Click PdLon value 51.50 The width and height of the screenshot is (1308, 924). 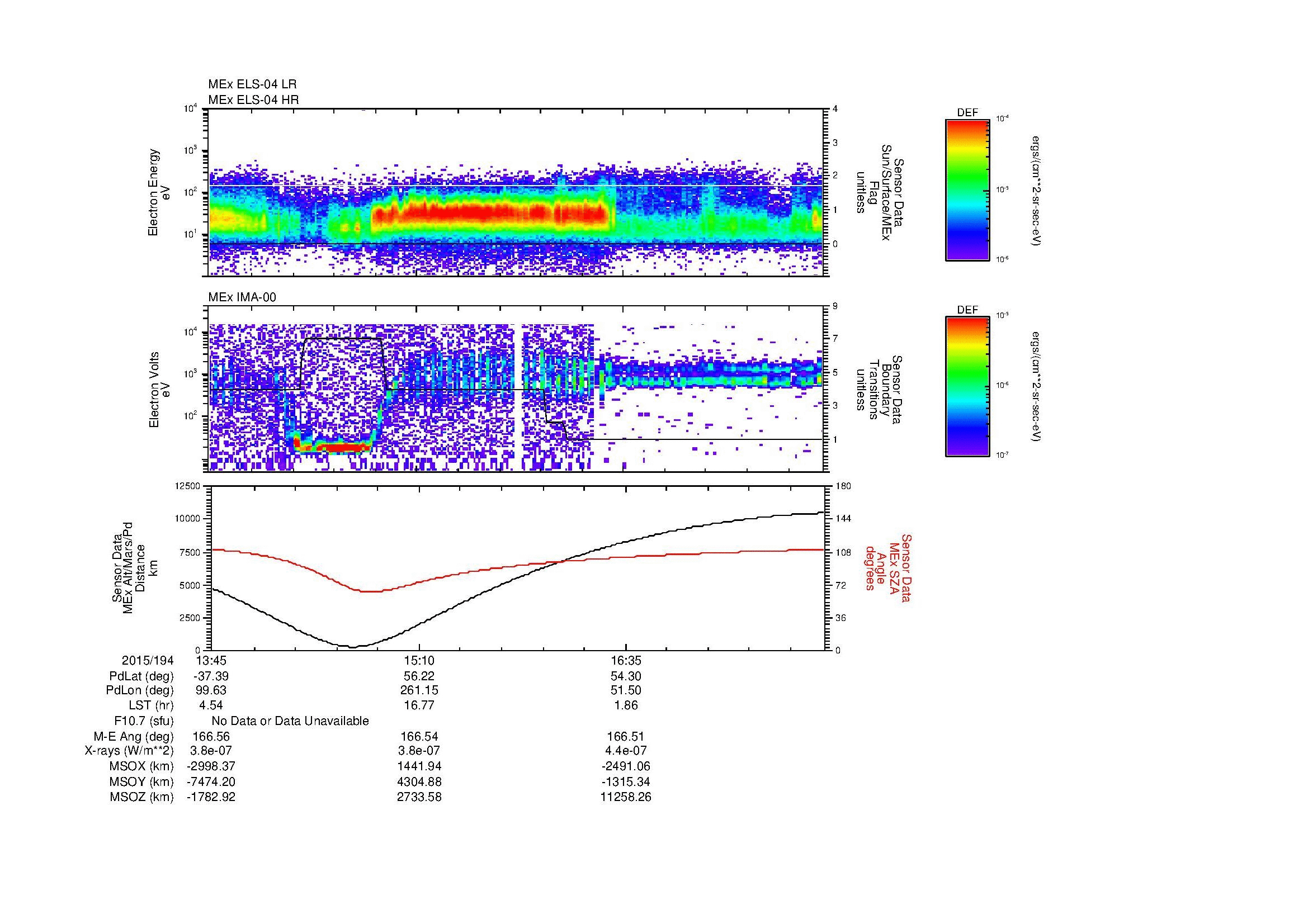pos(626,690)
